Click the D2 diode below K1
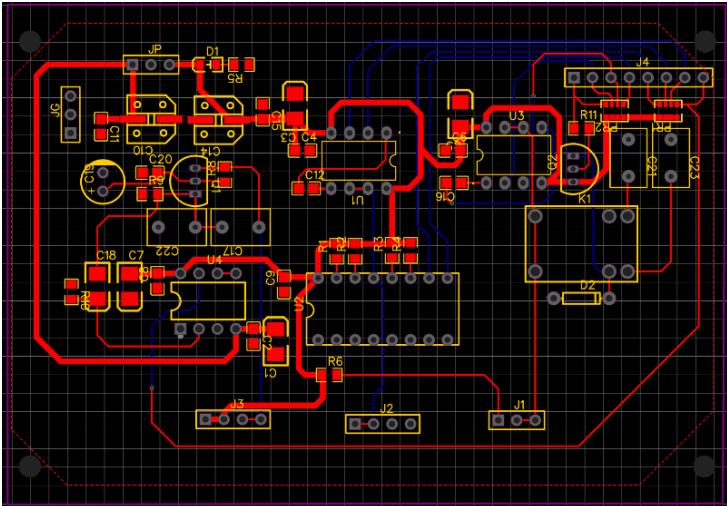Screen dimensions: 727x506 tap(582, 298)
